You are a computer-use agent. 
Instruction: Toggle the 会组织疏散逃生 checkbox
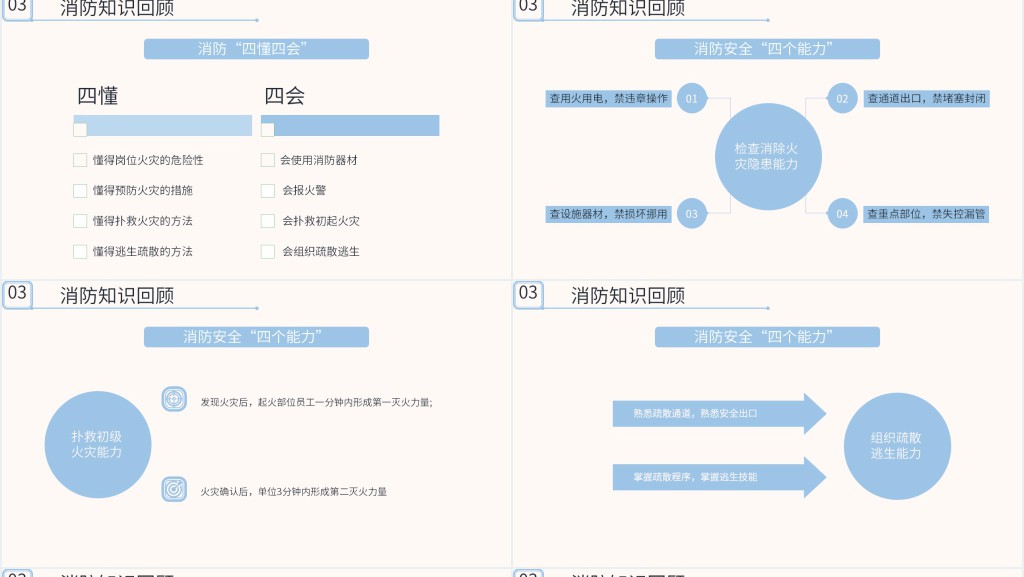point(268,251)
